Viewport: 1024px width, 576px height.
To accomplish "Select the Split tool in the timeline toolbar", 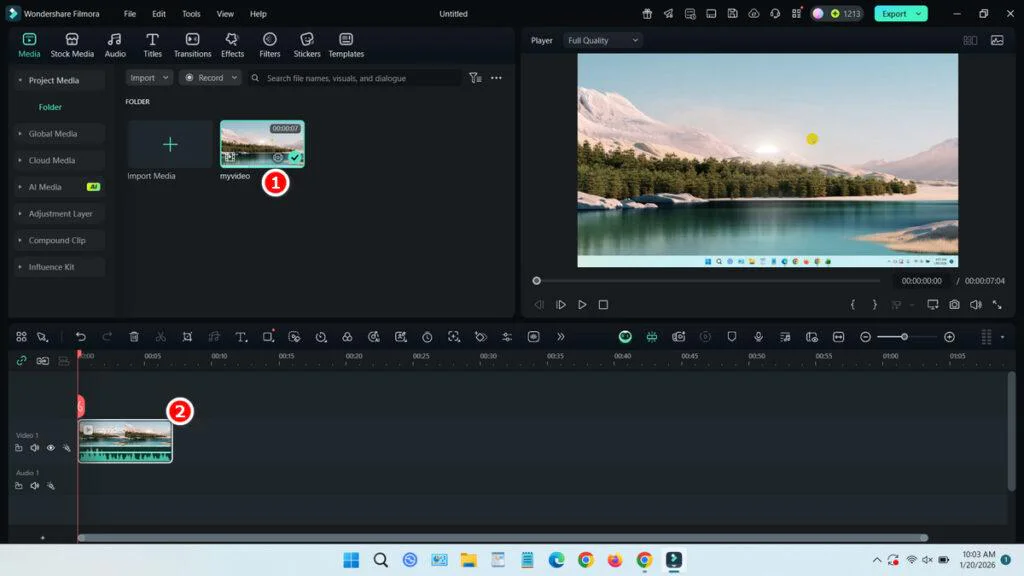I will [160, 337].
